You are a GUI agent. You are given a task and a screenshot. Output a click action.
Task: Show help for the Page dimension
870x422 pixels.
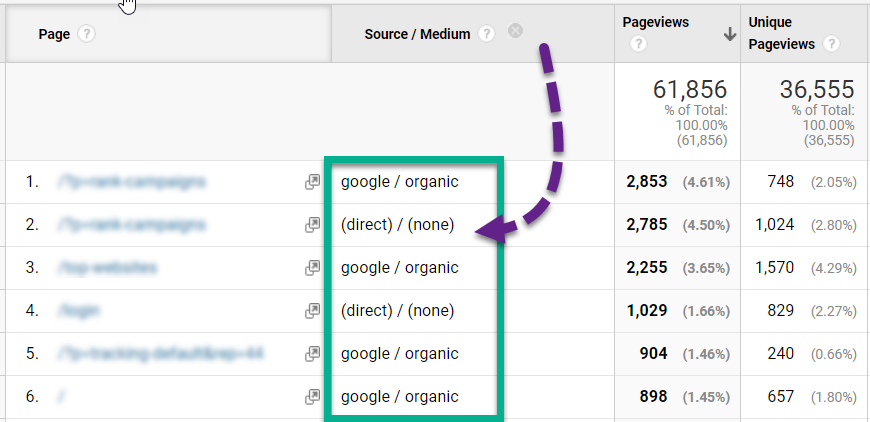pos(87,34)
